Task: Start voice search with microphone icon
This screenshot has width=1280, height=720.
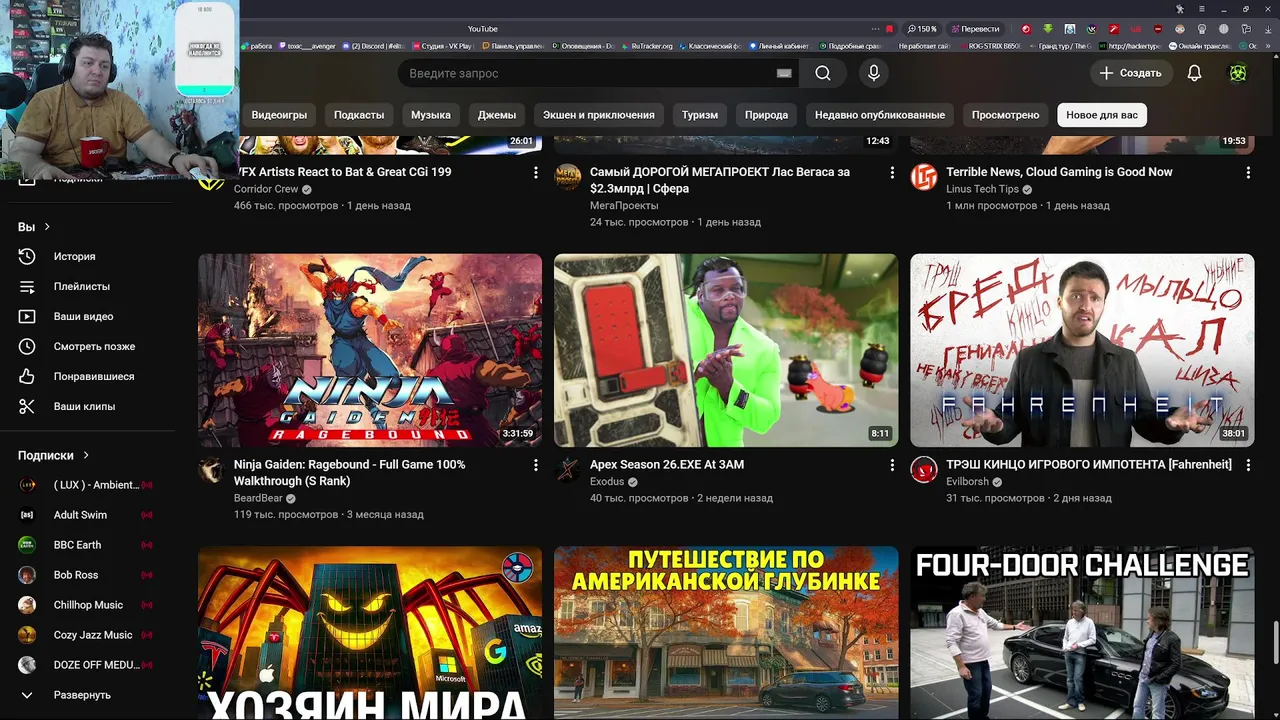Action: [873, 73]
